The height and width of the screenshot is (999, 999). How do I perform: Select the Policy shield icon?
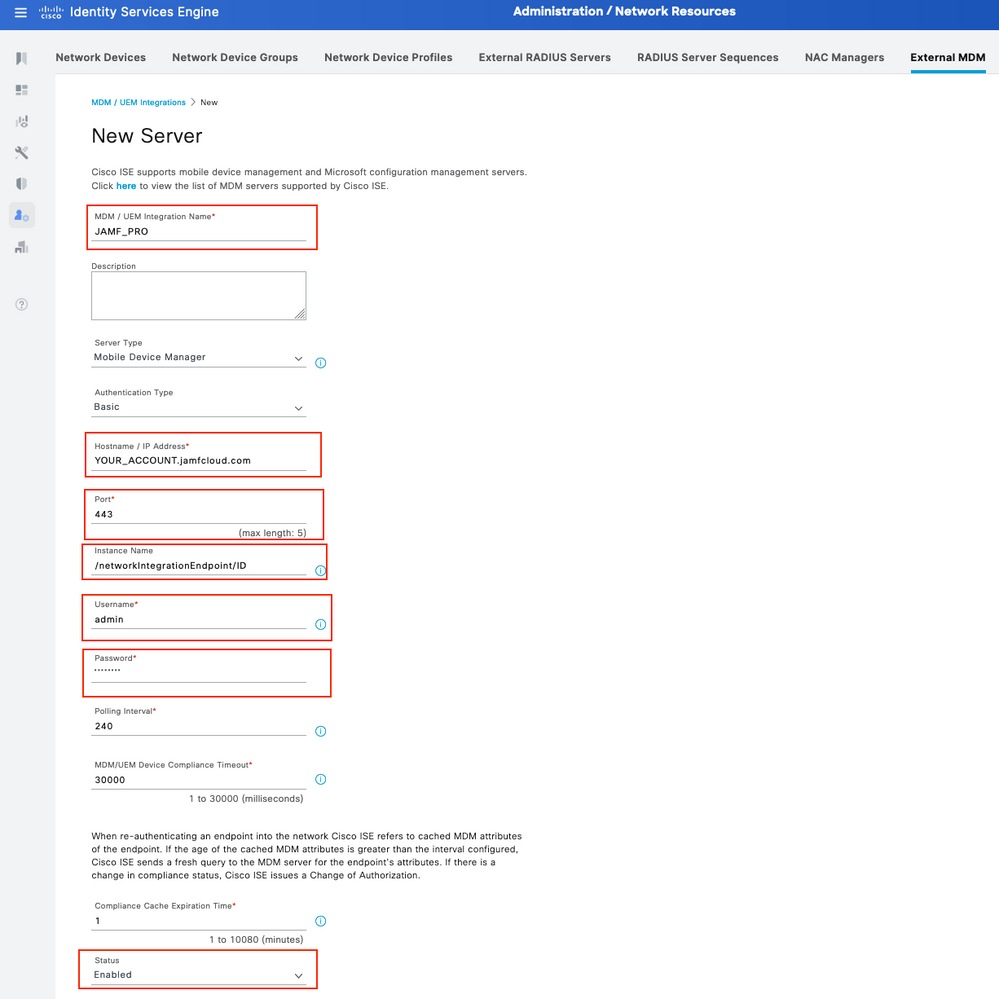[20, 184]
